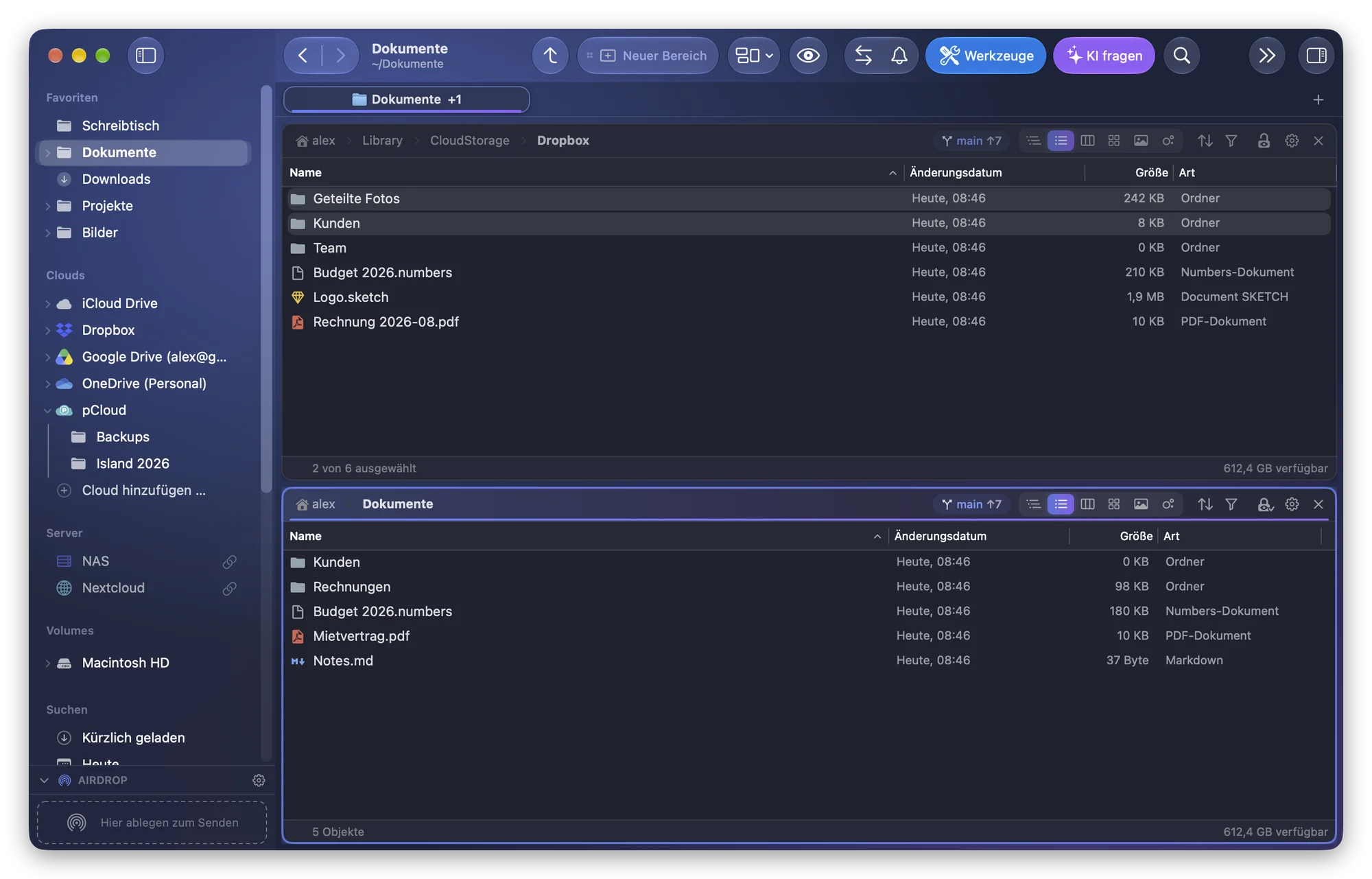
Task: Click the go-to-parent-folder up arrow
Action: coord(550,56)
